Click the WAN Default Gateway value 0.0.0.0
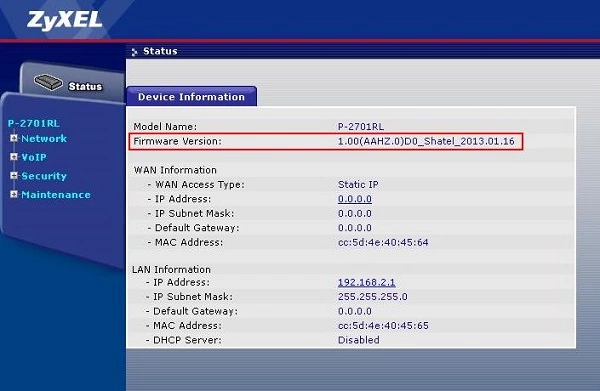600x391 pixels. (355, 228)
